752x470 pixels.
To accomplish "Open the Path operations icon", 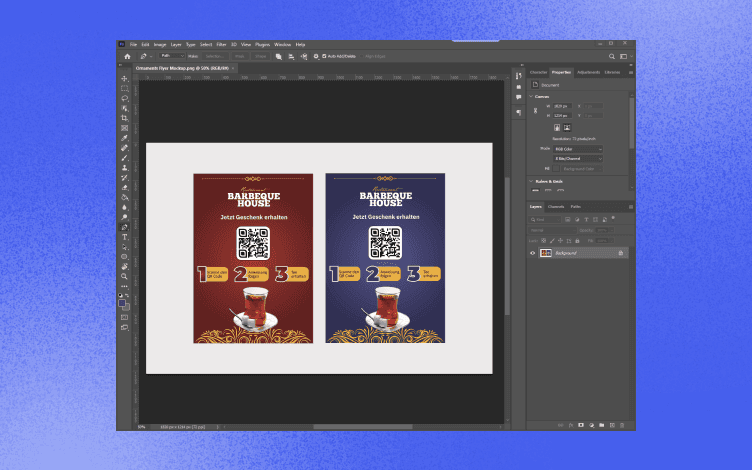I will coord(279,56).
